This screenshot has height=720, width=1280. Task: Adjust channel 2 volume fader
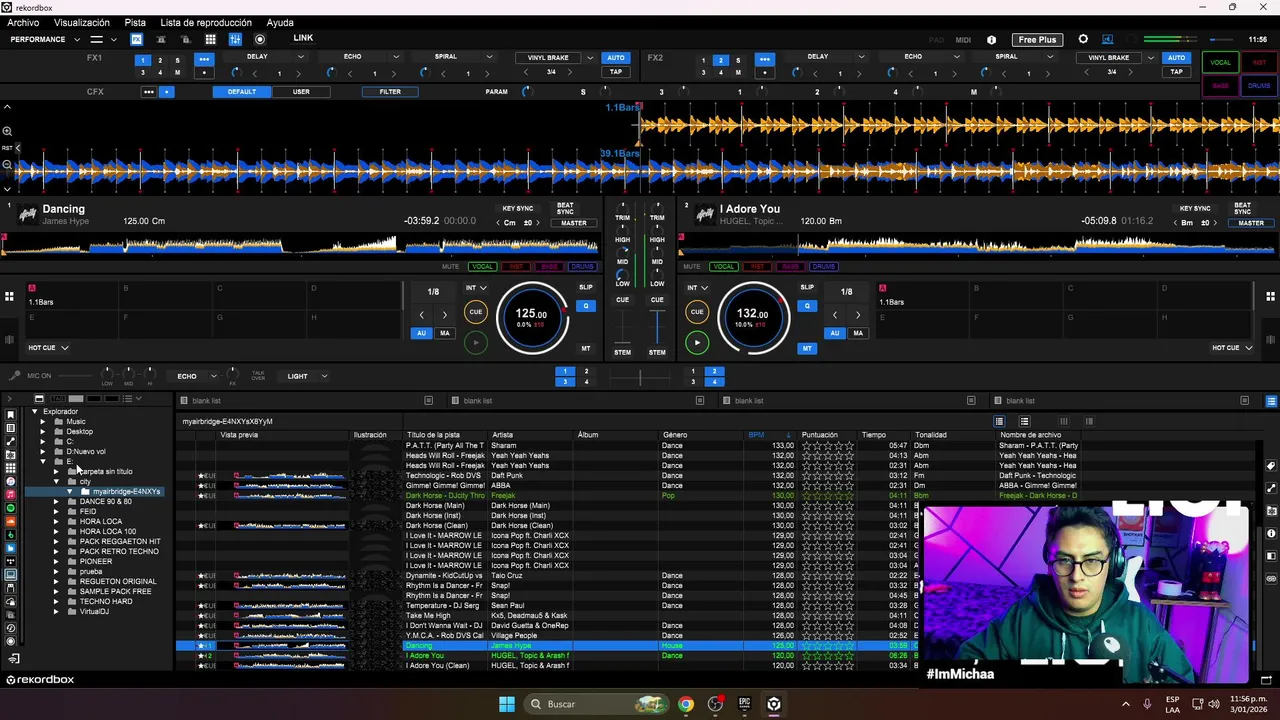point(657,327)
